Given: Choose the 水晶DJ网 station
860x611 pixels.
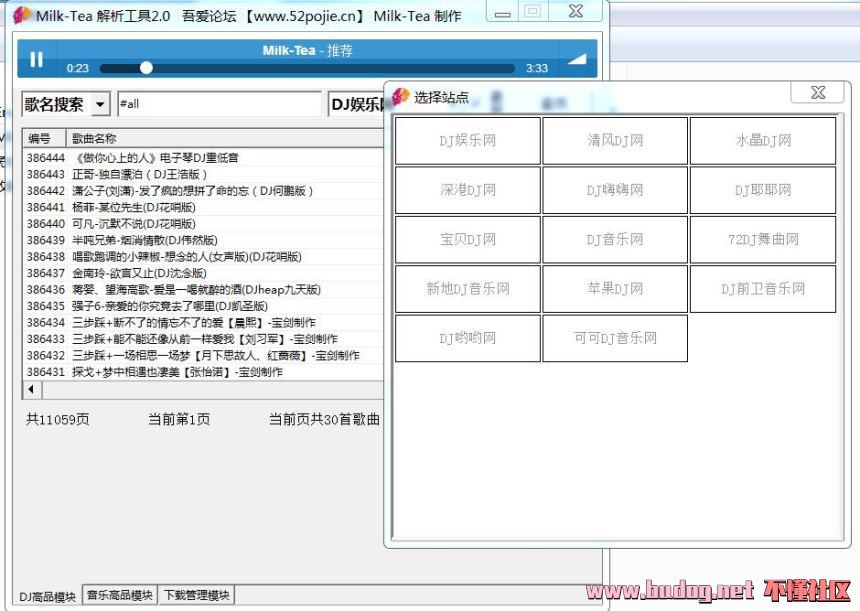Looking at the screenshot, I should tap(763, 140).
